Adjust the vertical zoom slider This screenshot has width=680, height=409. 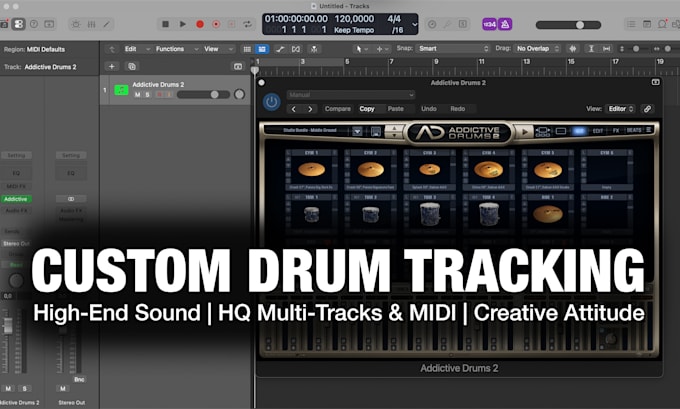(636, 49)
